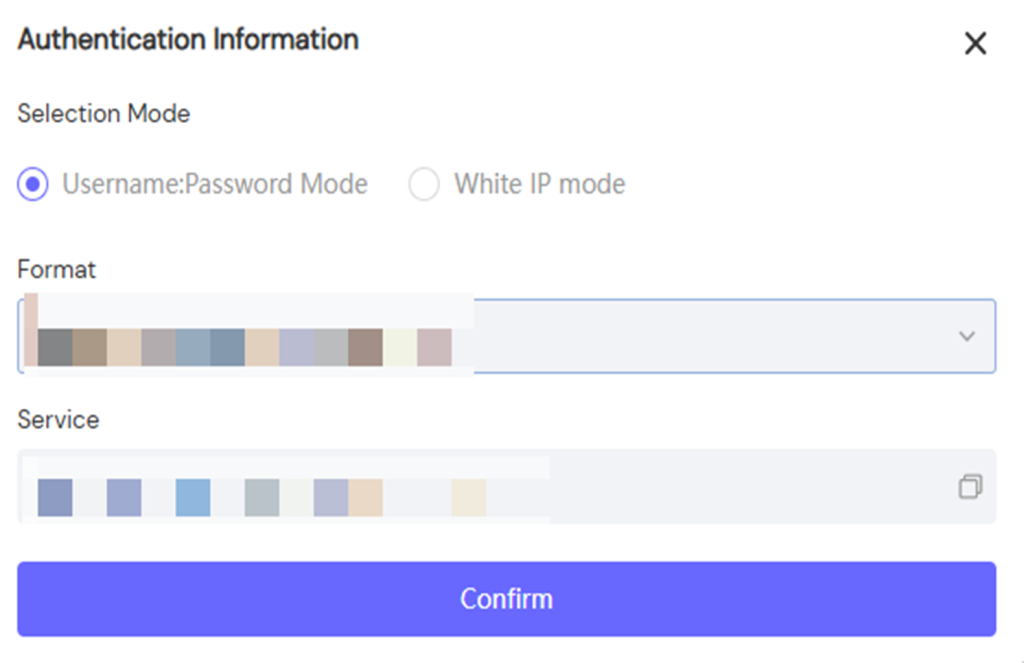Viewport: 1024px width, 663px height.
Task: Click the Format field label
Action: click(x=56, y=270)
